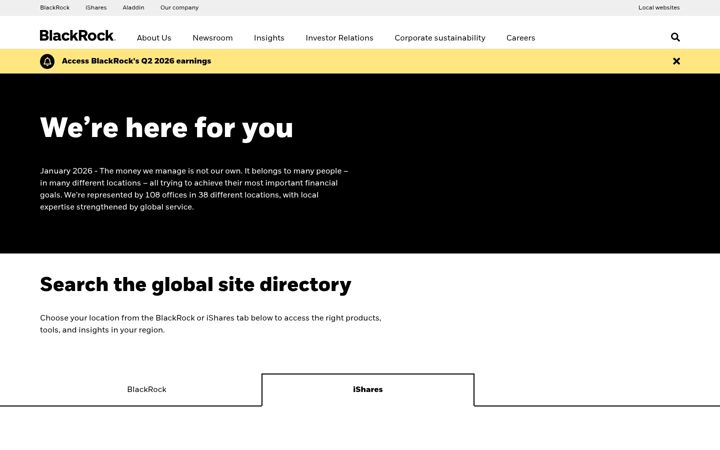Click the 'January 2026' intro paragraph
The width and height of the screenshot is (720, 450).
pos(194,189)
